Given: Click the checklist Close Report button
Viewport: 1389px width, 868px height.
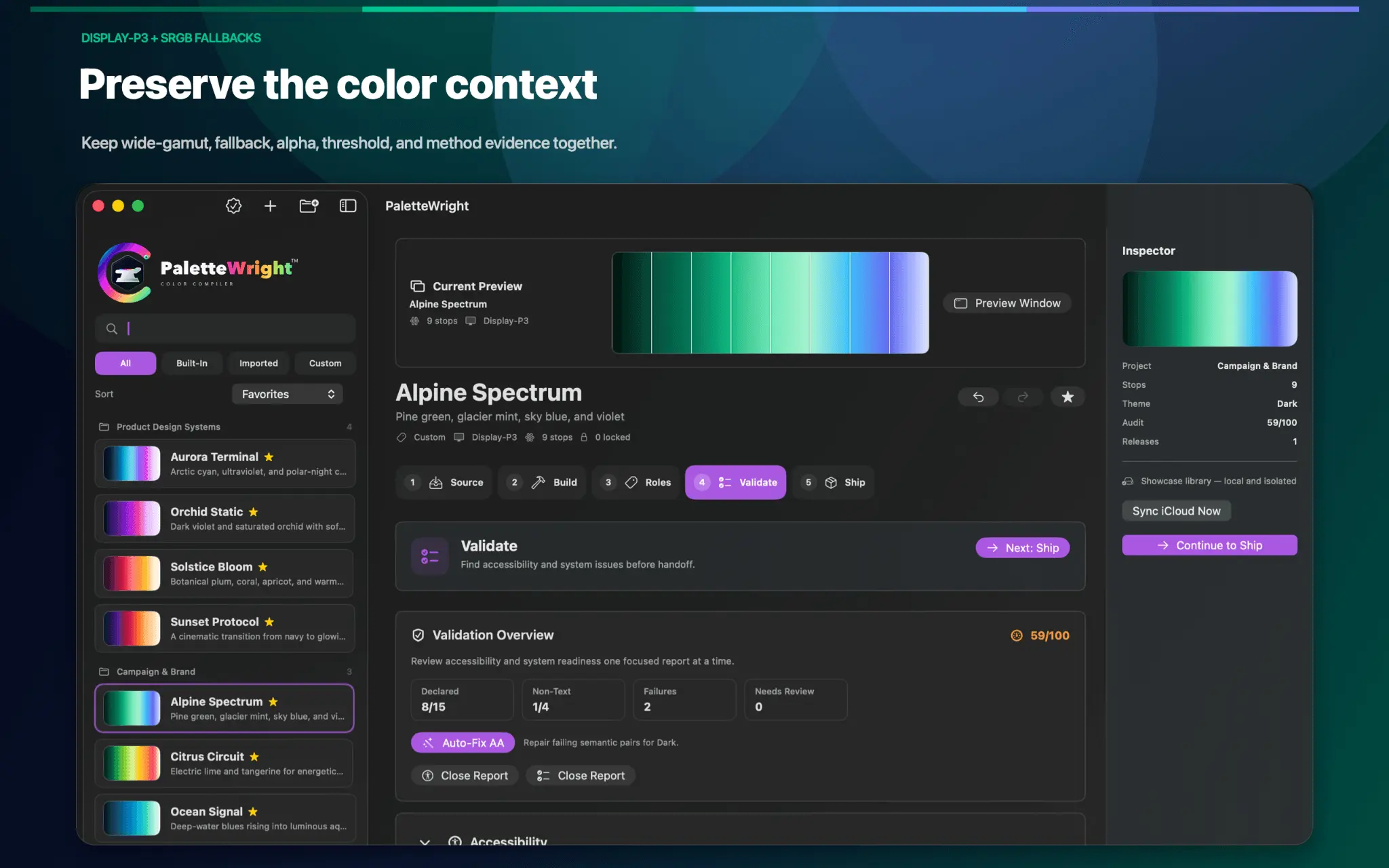Looking at the screenshot, I should coord(581,775).
